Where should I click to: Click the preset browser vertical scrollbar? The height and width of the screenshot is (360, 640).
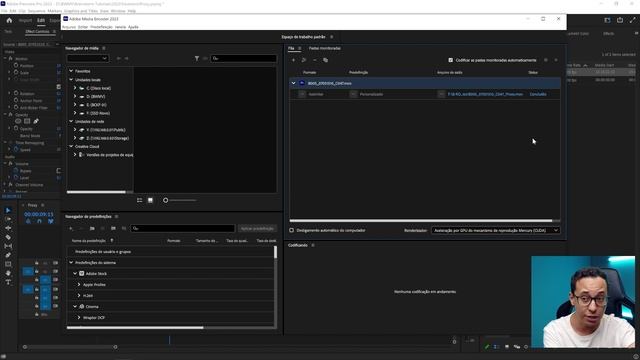click(x=276, y=252)
